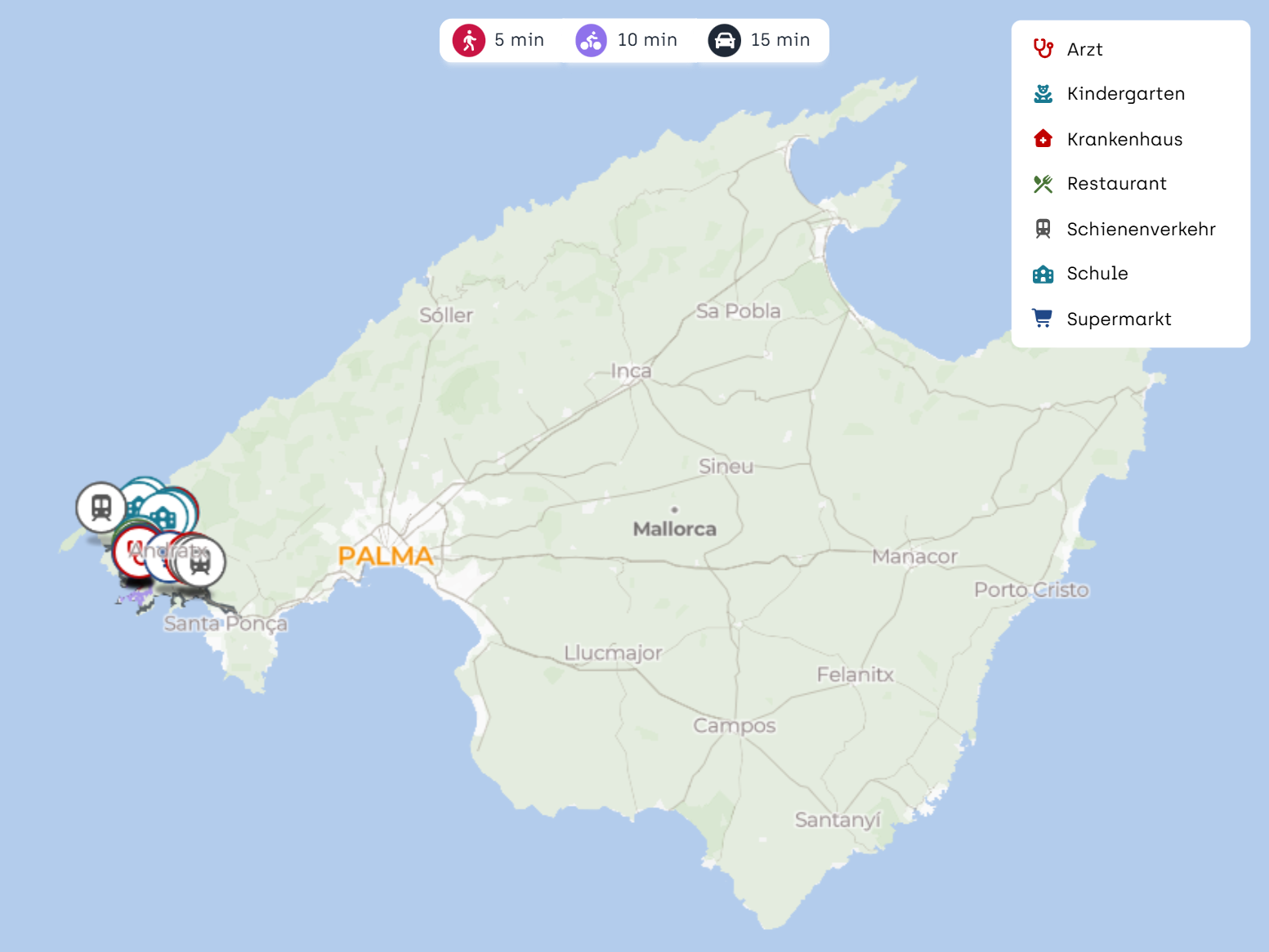Select Kindergarten label in the legend
This screenshot has width=1269, height=952.
coord(1125,94)
